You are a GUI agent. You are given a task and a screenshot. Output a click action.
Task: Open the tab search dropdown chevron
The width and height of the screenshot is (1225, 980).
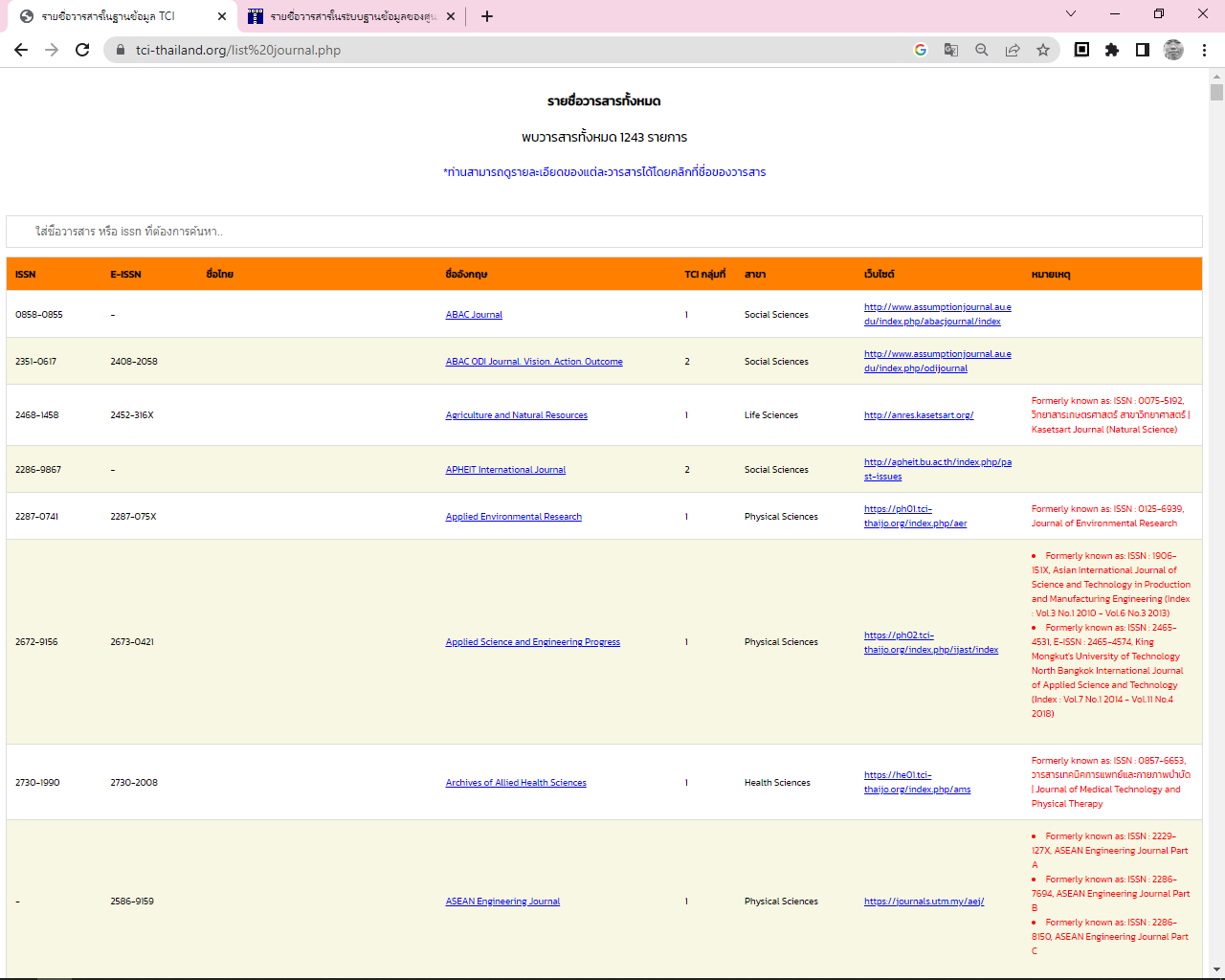pos(1071,14)
